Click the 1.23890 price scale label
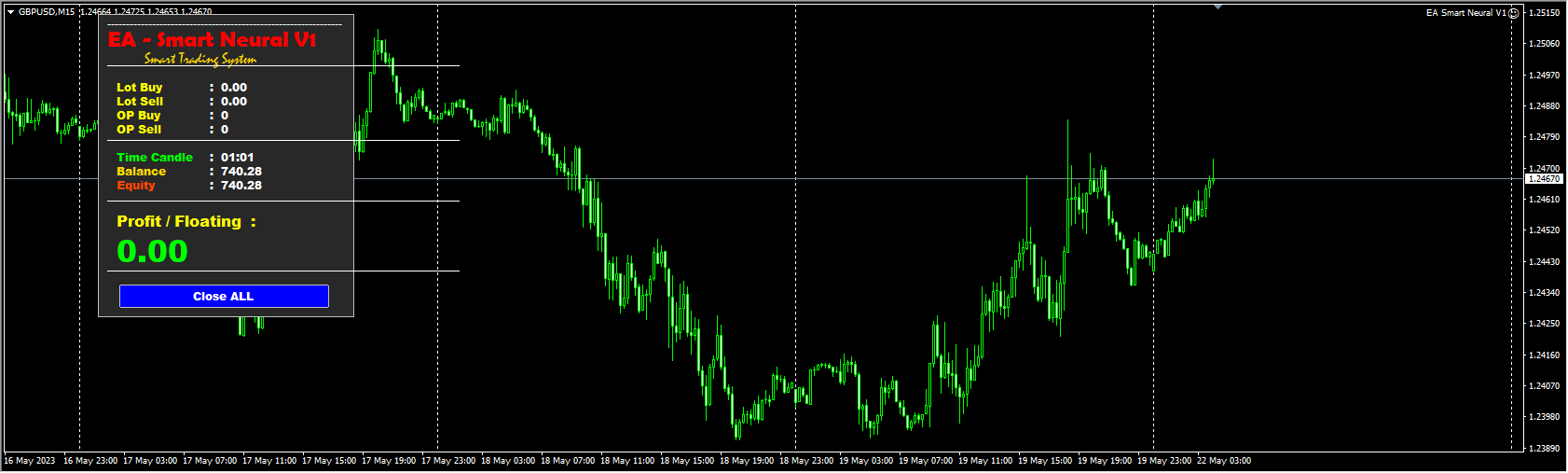1568x473 pixels. pos(1546,449)
